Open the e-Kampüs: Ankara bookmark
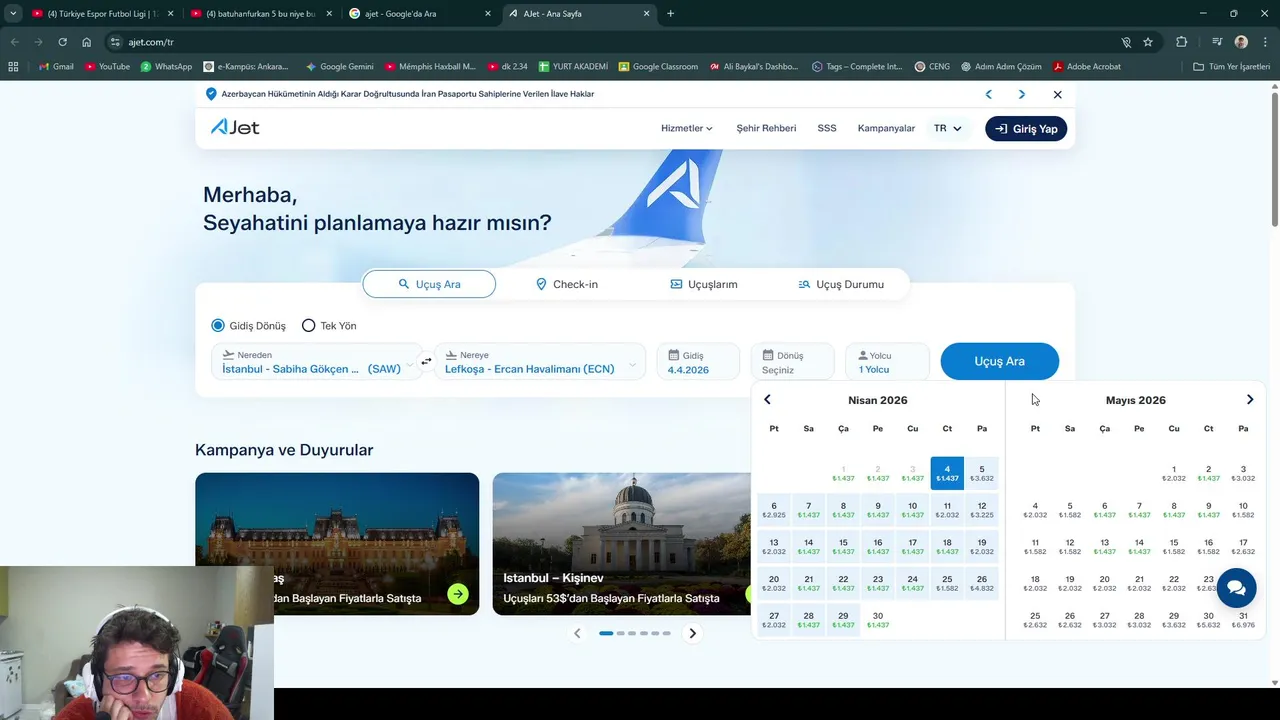This screenshot has width=1280, height=720. pos(245,67)
